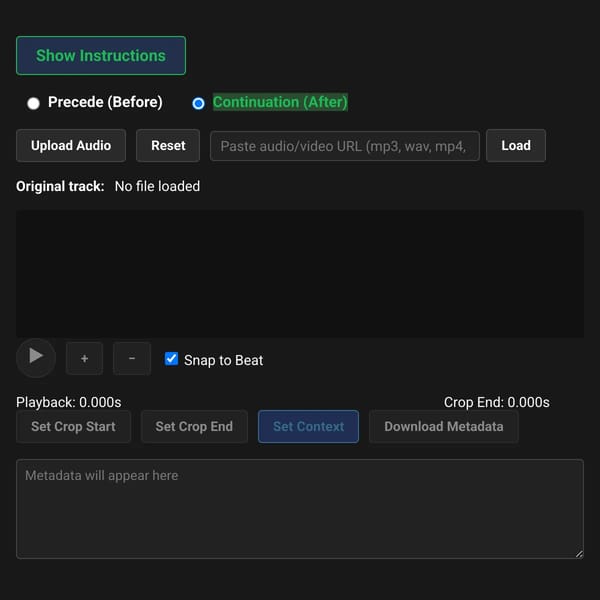This screenshot has width=600, height=600.
Task: Grab the metadata textarea resize handle
Action: (579, 554)
